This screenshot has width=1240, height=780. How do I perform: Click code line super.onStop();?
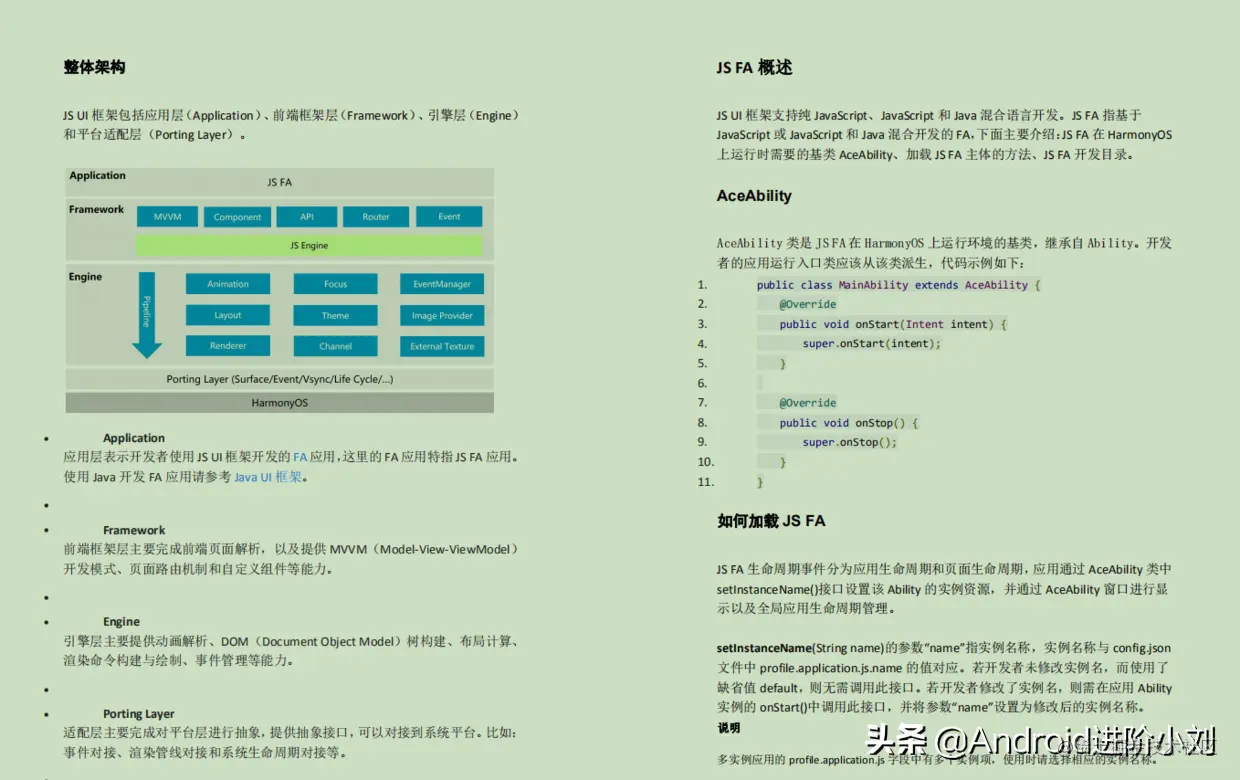tap(850, 442)
